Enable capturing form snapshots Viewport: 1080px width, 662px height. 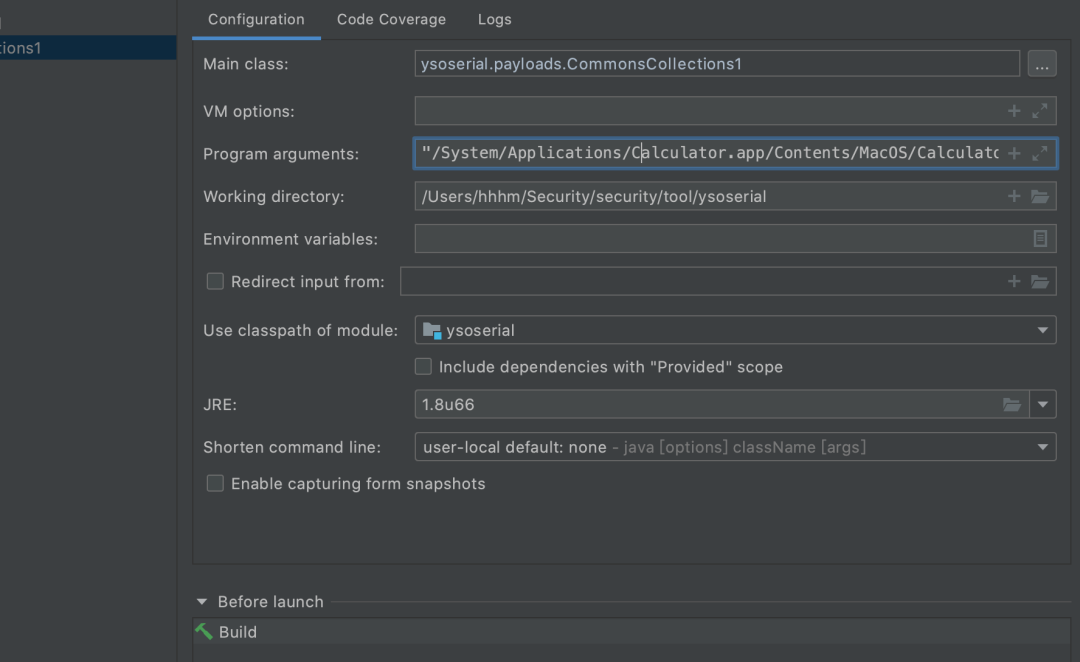pyautogui.click(x=215, y=483)
